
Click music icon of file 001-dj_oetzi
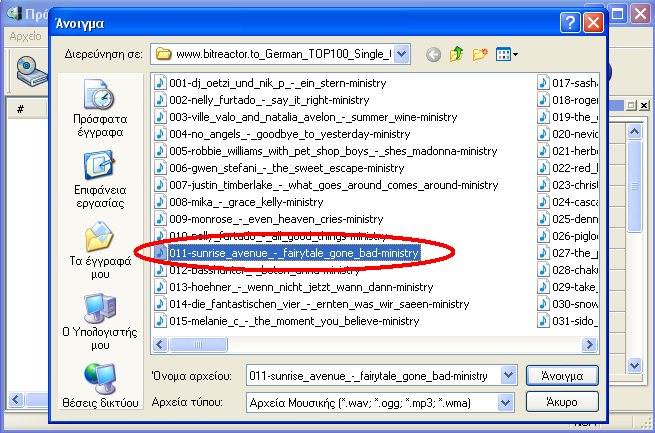[160, 83]
